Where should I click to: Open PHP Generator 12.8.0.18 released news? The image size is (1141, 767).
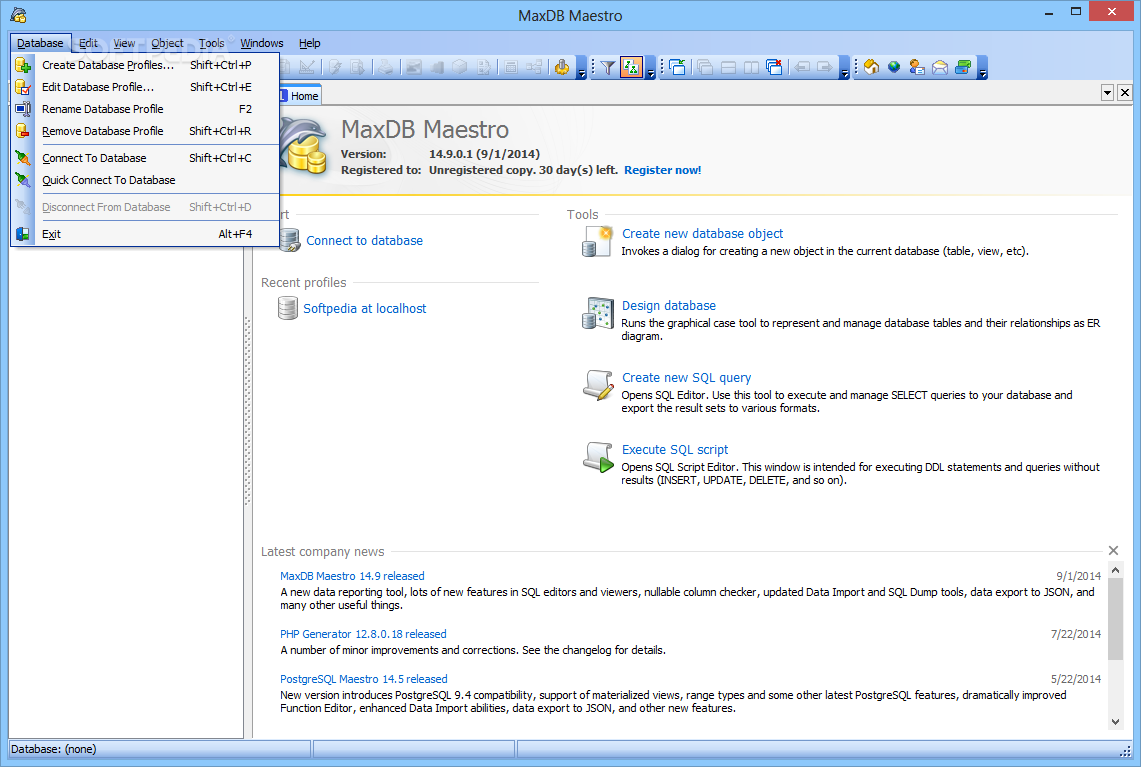pos(363,634)
